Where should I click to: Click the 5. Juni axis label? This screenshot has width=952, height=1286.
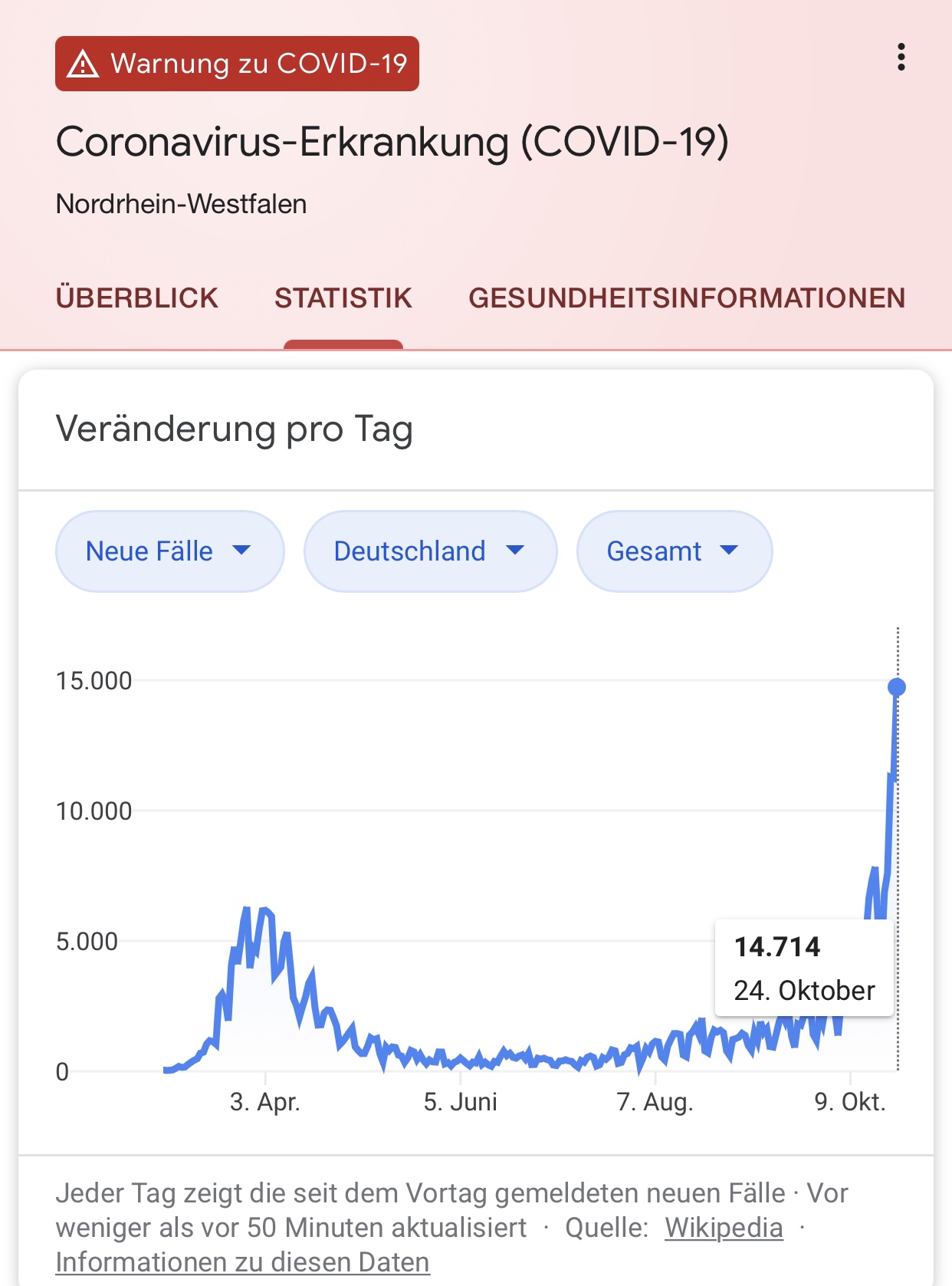coord(460,1102)
